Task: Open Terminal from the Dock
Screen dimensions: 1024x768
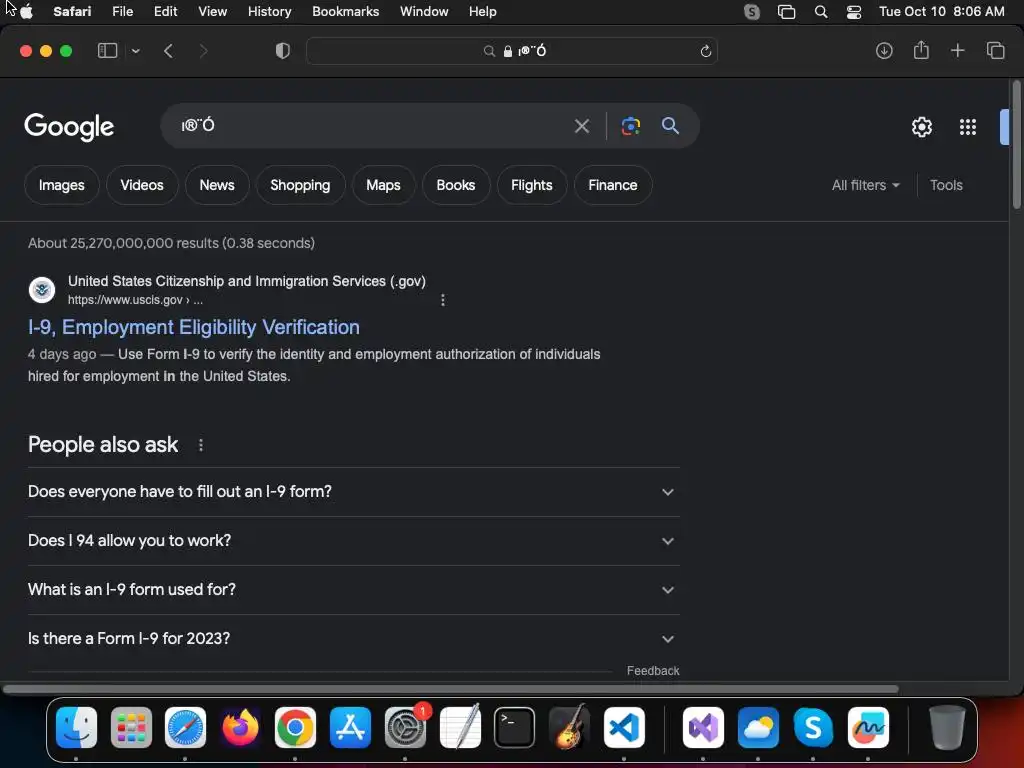Action: (x=515, y=728)
